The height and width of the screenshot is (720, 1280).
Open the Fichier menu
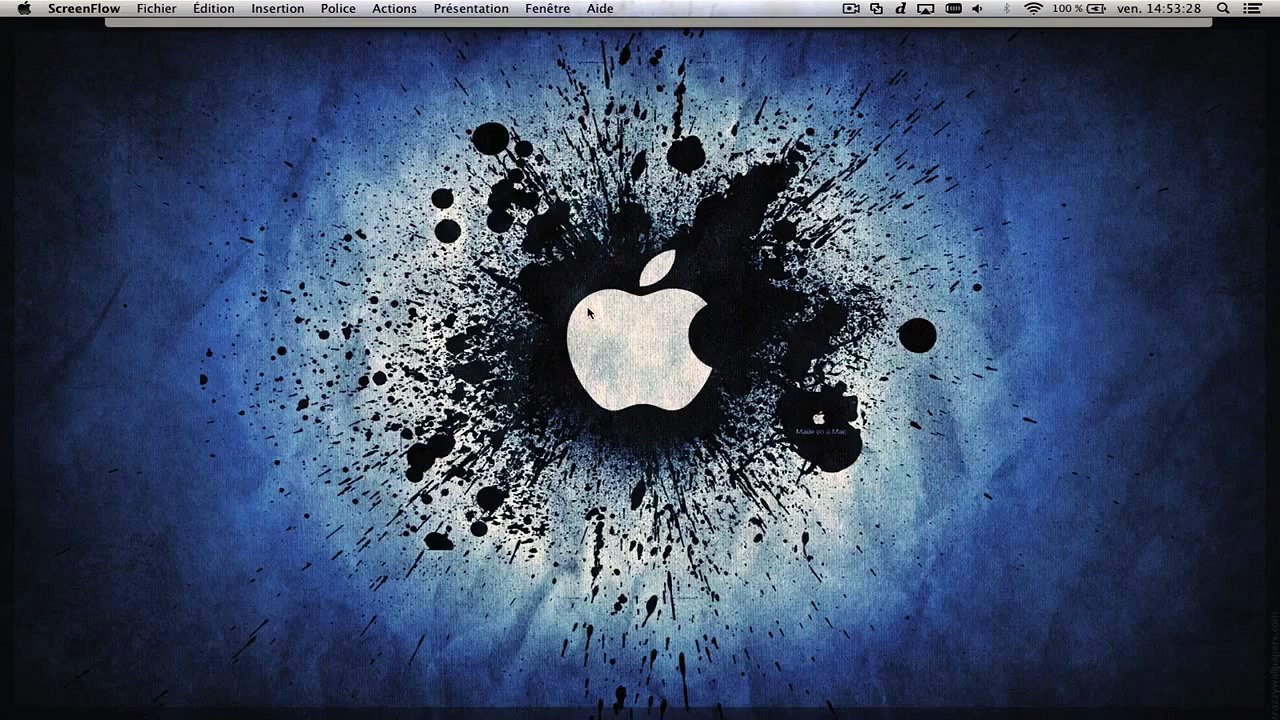click(x=157, y=8)
